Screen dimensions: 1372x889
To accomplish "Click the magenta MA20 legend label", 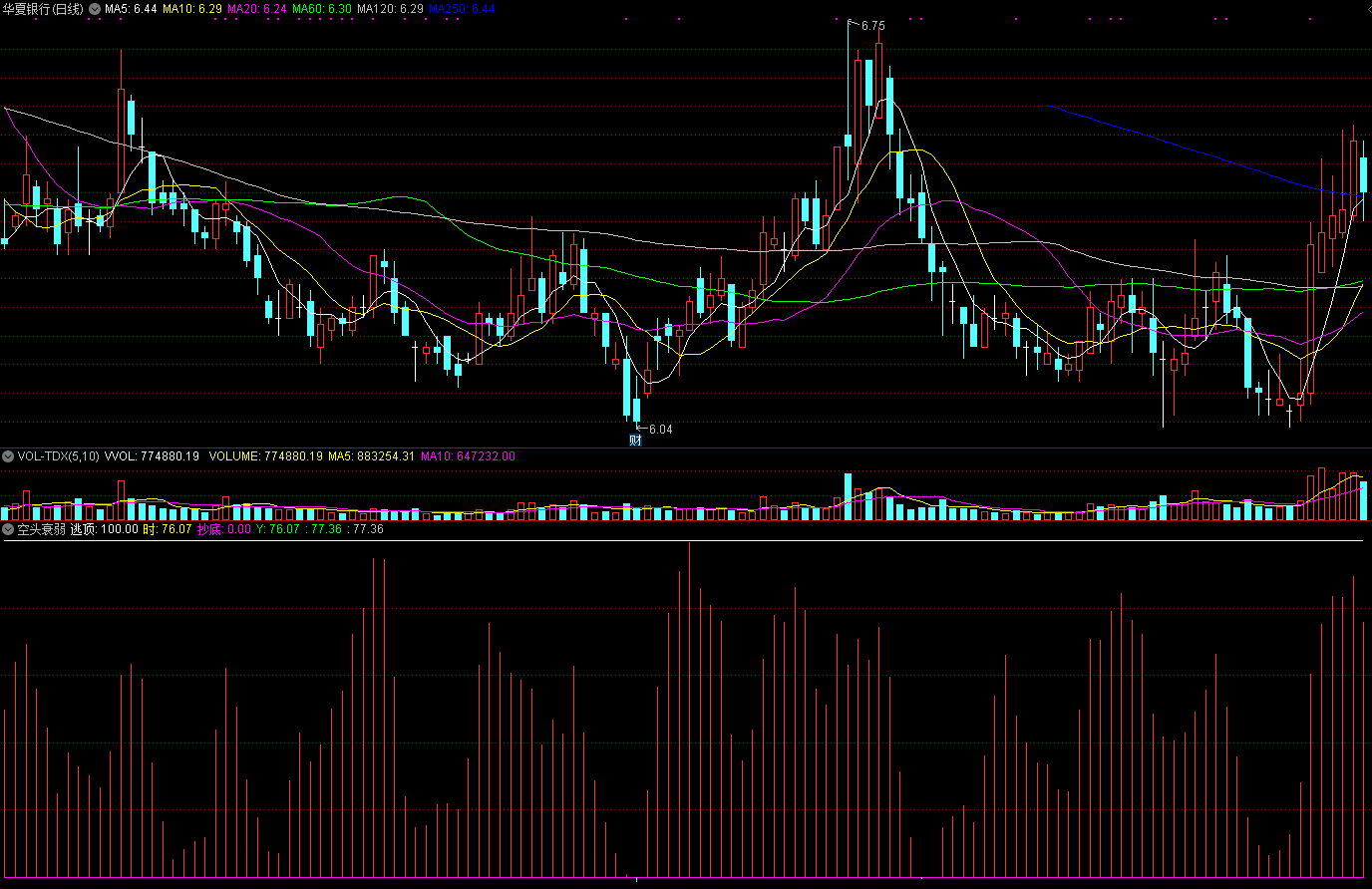I will pos(257,9).
